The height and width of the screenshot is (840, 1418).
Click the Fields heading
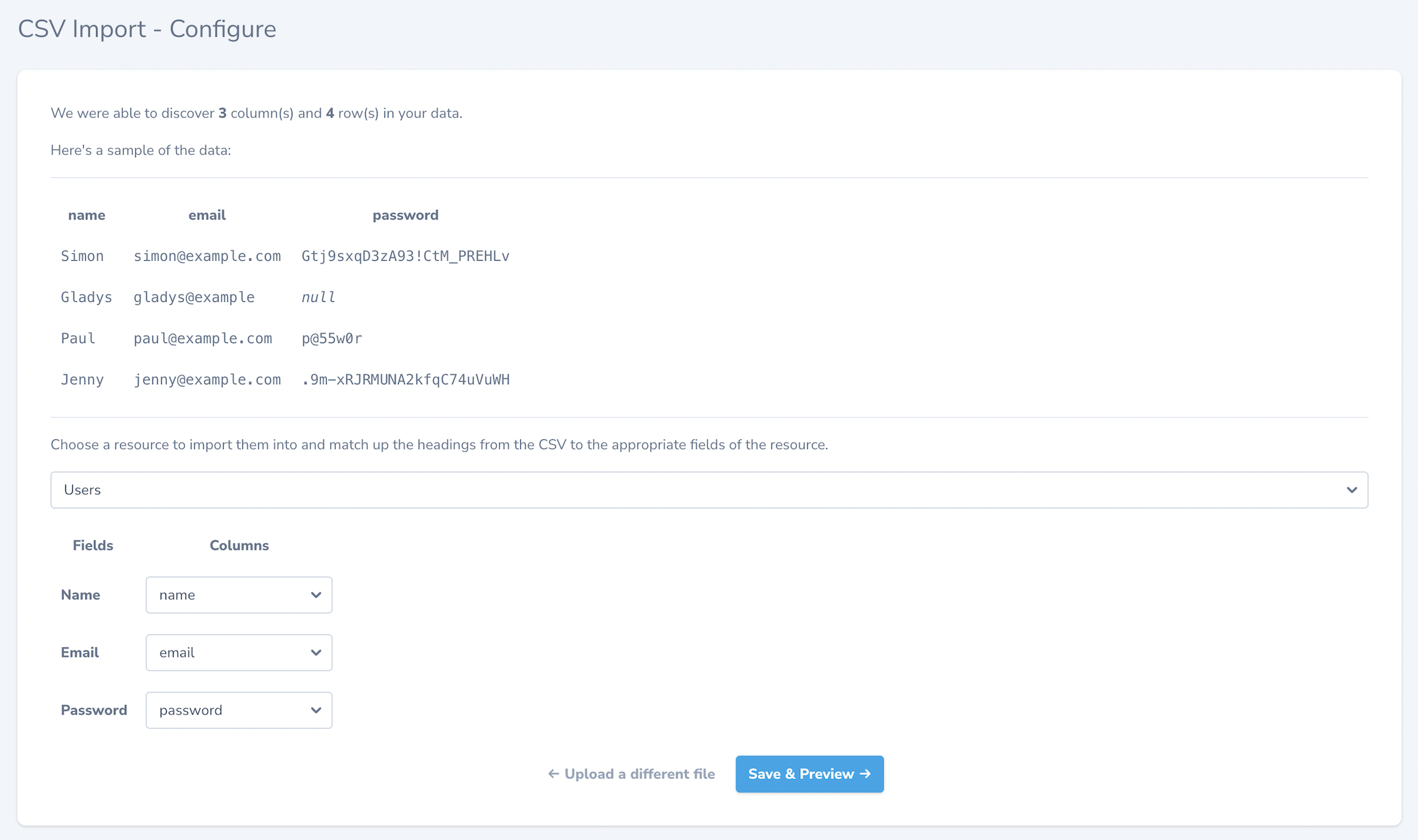(93, 546)
